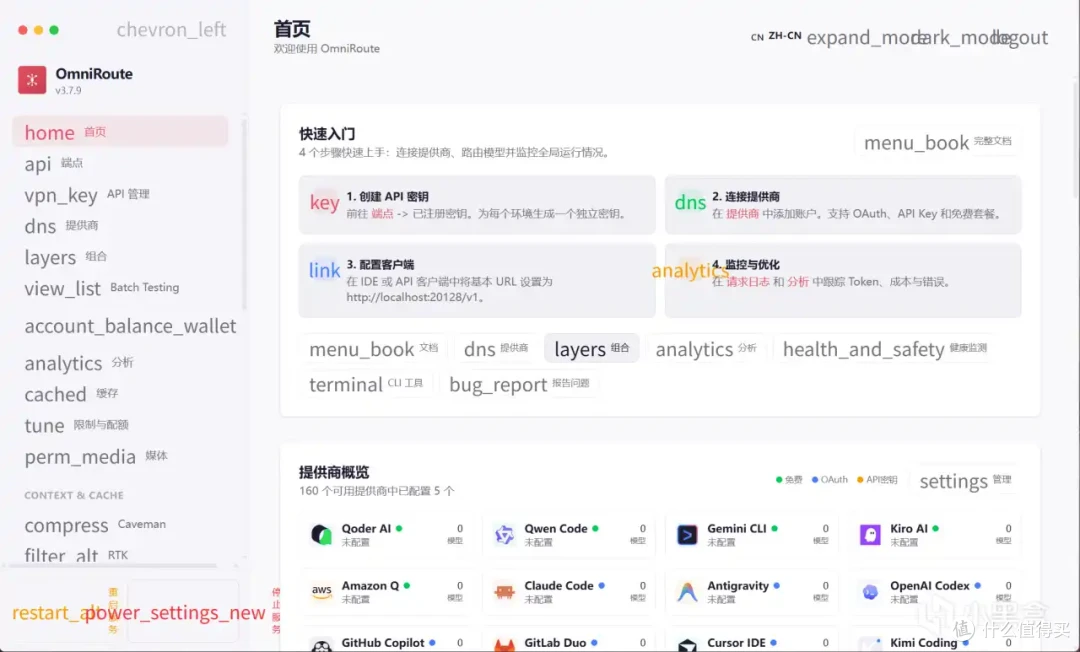Click layers 组合 quick link chip
This screenshot has height=652, width=1080.
[x=592, y=348]
